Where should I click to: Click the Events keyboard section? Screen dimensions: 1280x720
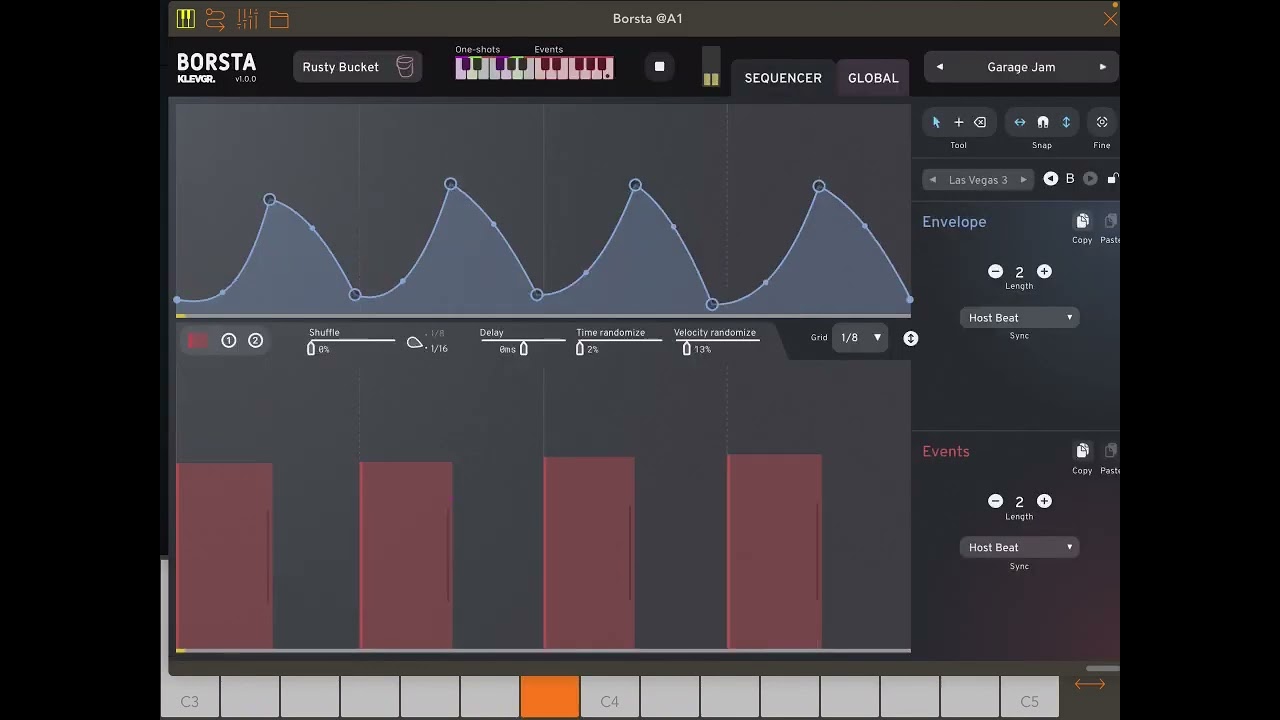click(x=574, y=67)
